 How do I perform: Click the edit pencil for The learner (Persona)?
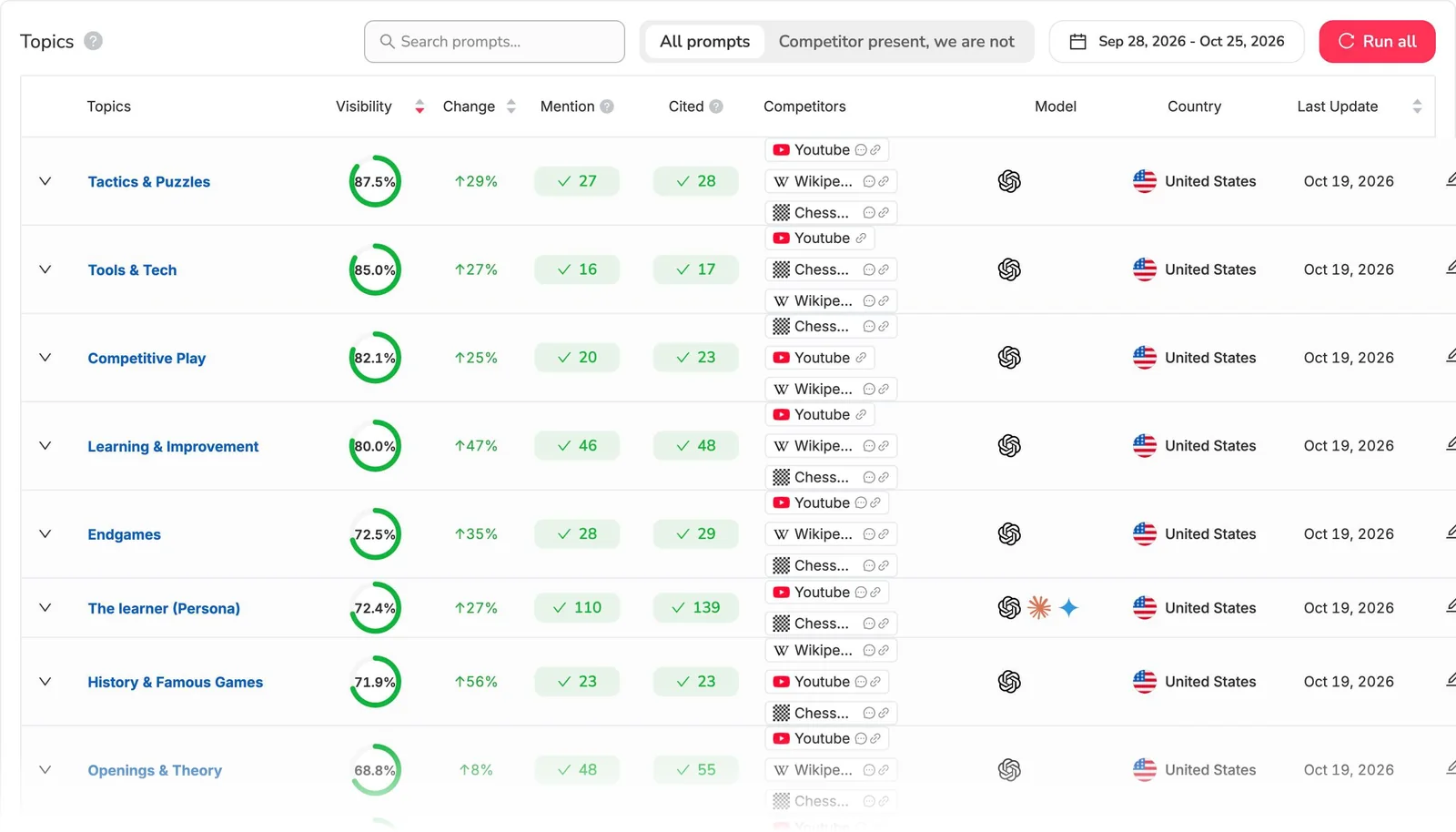pos(1451,606)
